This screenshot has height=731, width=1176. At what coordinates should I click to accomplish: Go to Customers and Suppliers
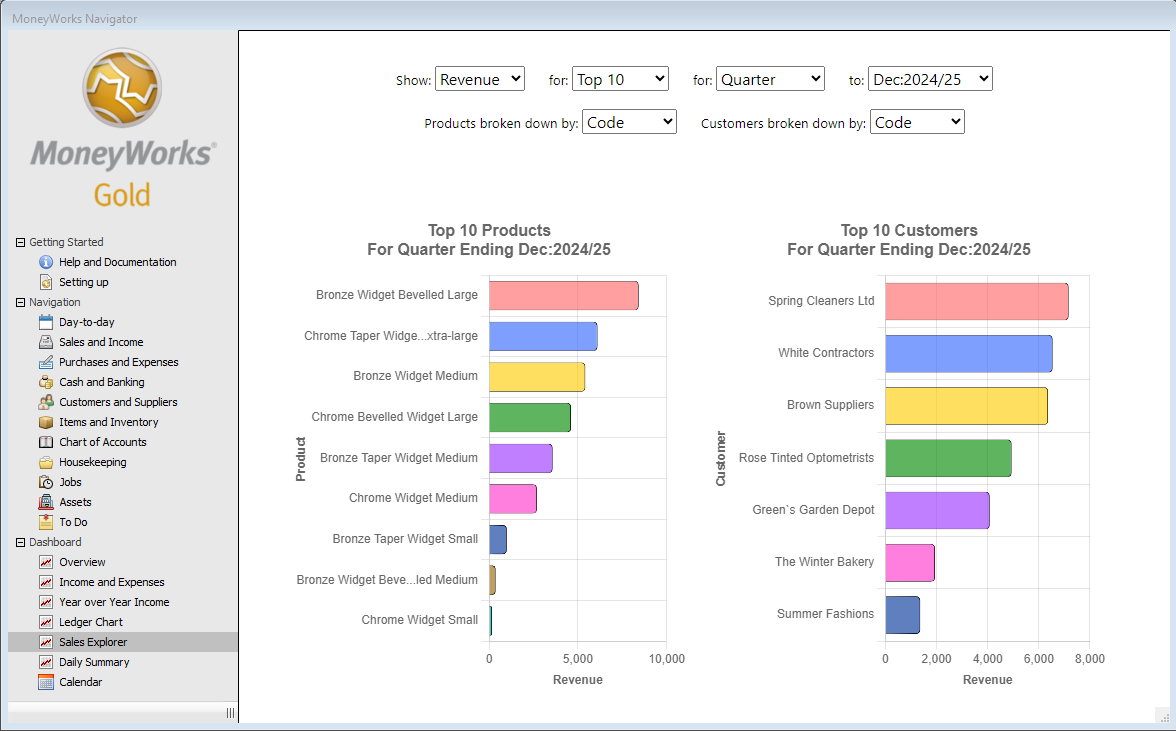[x=118, y=402]
